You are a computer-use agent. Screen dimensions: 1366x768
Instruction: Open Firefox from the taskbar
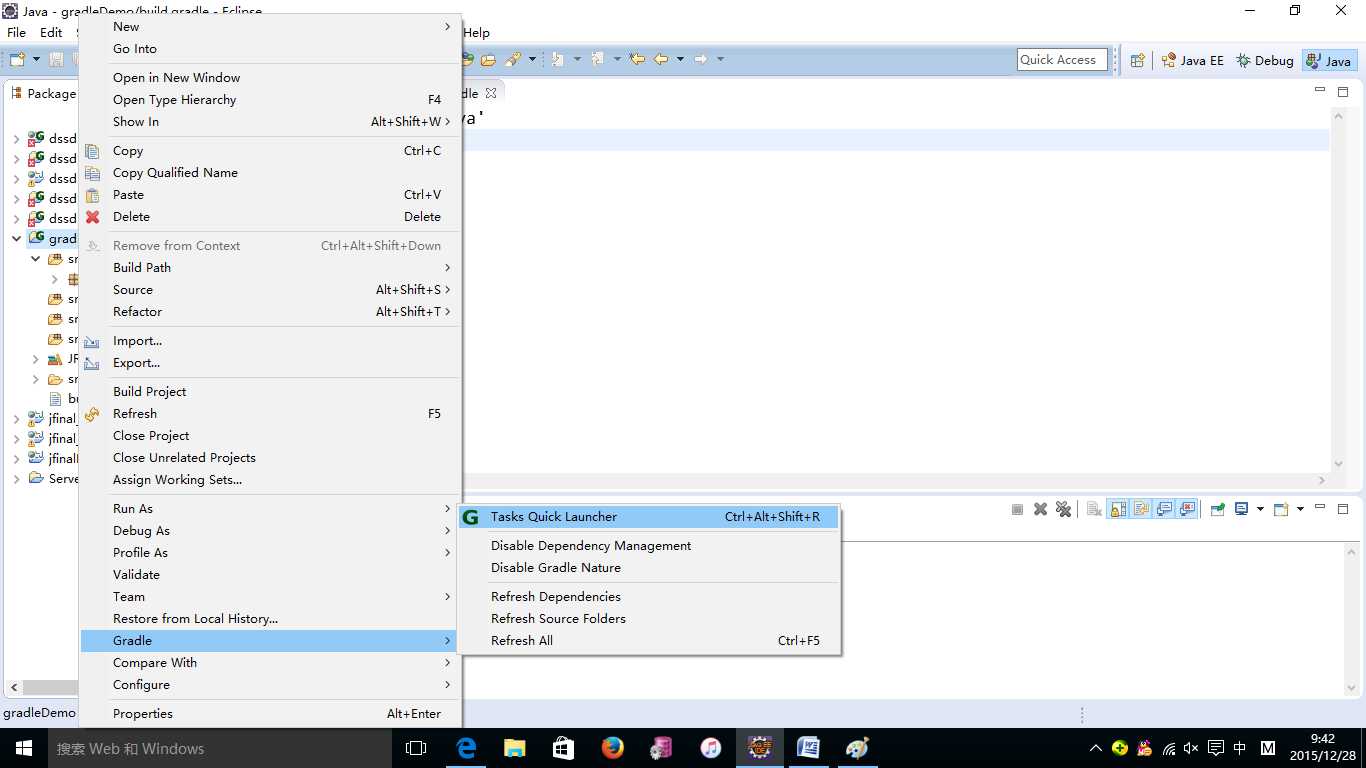coord(612,747)
